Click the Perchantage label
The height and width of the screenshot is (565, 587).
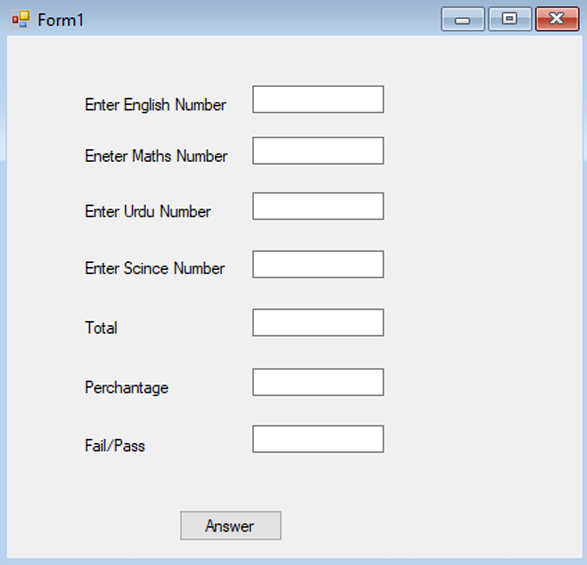click(127, 388)
